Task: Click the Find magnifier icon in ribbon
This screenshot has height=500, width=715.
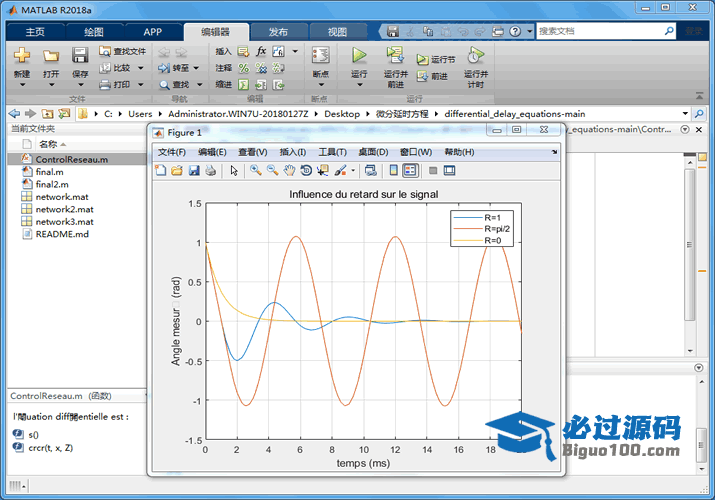Action: 164,85
